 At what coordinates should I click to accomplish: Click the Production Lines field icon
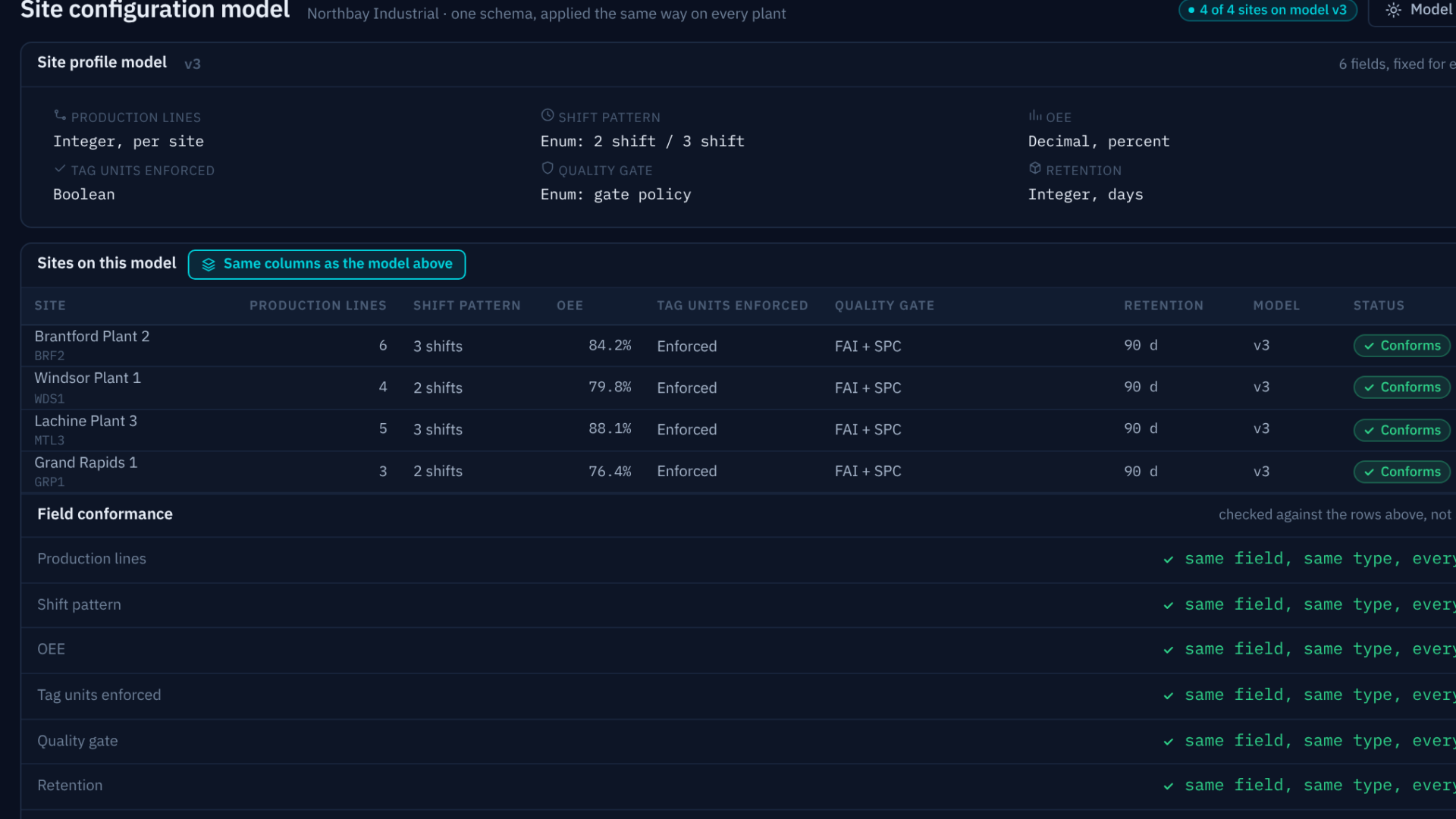click(x=60, y=115)
